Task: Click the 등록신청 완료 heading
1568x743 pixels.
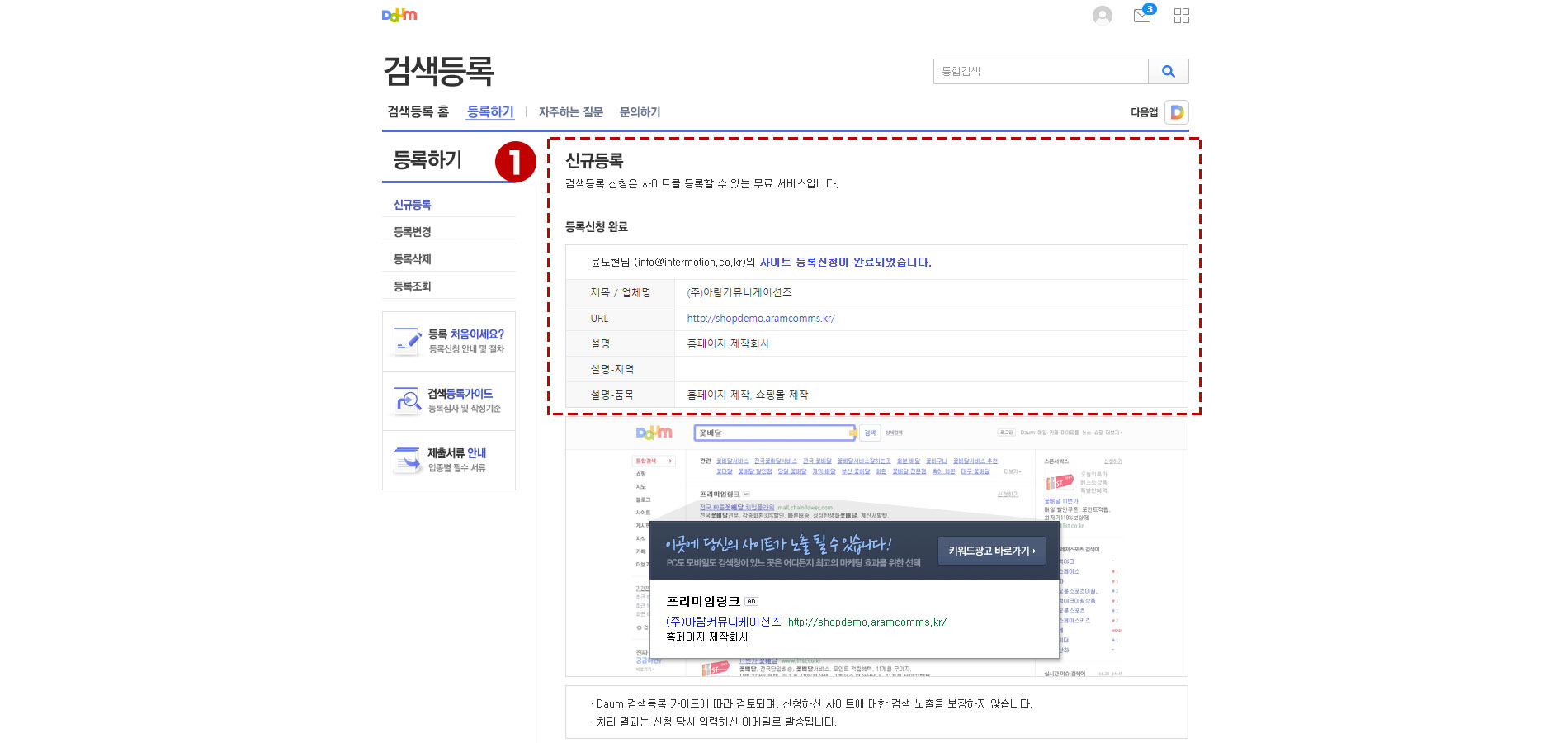Action: (597, 226)
